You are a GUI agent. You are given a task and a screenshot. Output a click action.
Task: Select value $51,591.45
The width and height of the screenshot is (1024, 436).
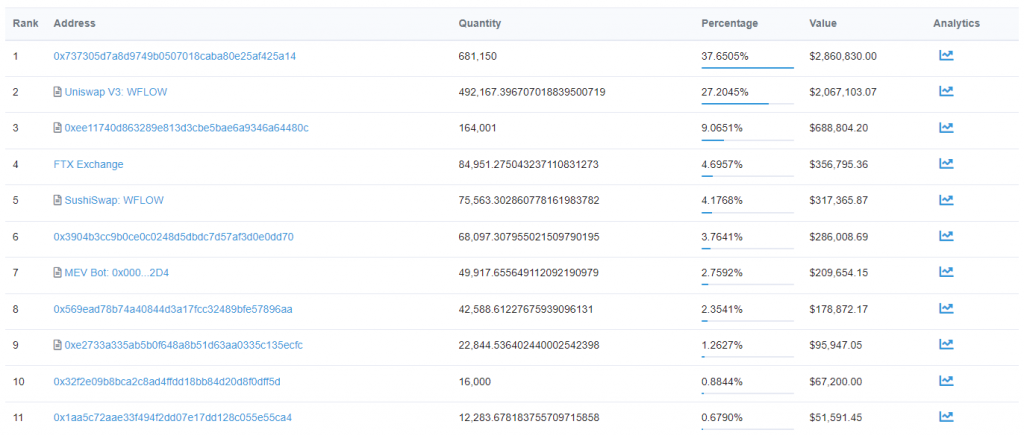tap(835, 417)
